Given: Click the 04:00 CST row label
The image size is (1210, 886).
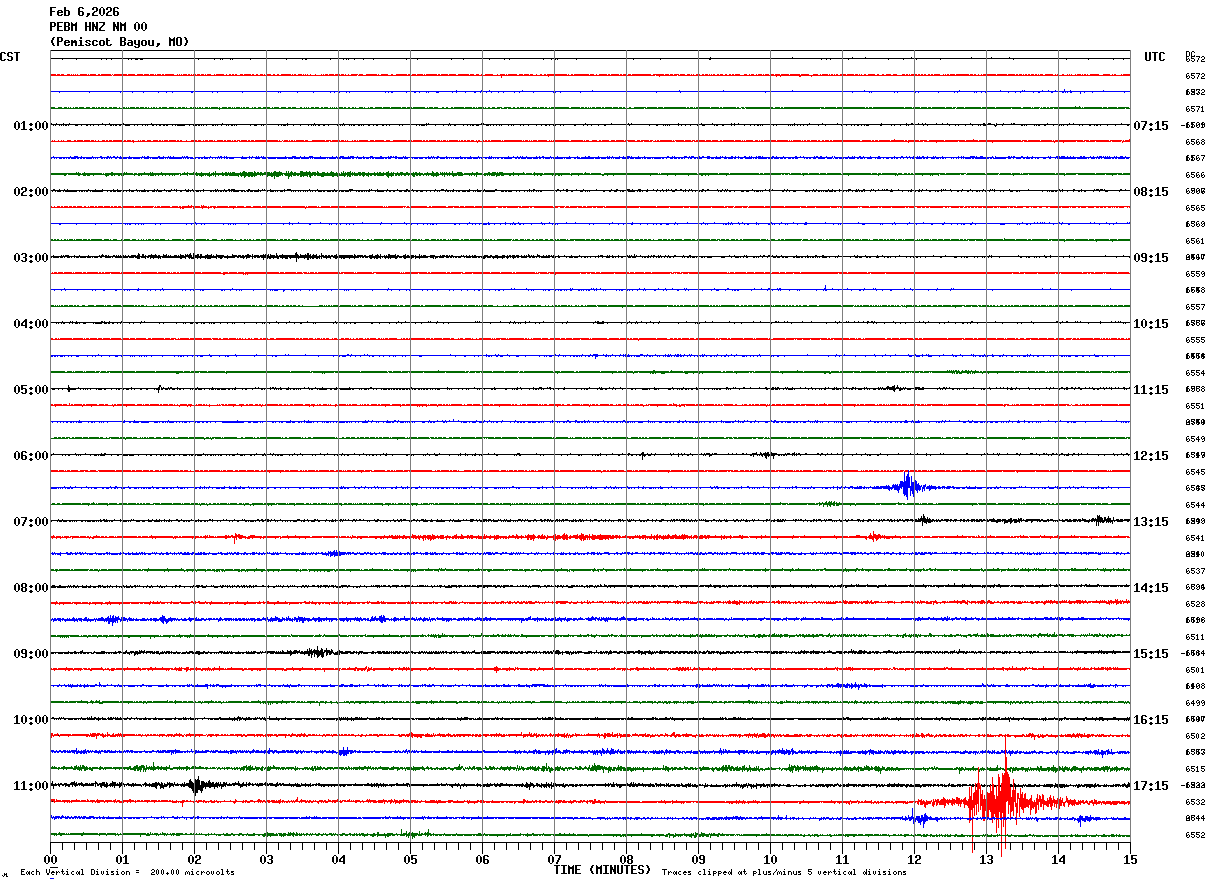Looking at the screenshot, I should 31,324.
